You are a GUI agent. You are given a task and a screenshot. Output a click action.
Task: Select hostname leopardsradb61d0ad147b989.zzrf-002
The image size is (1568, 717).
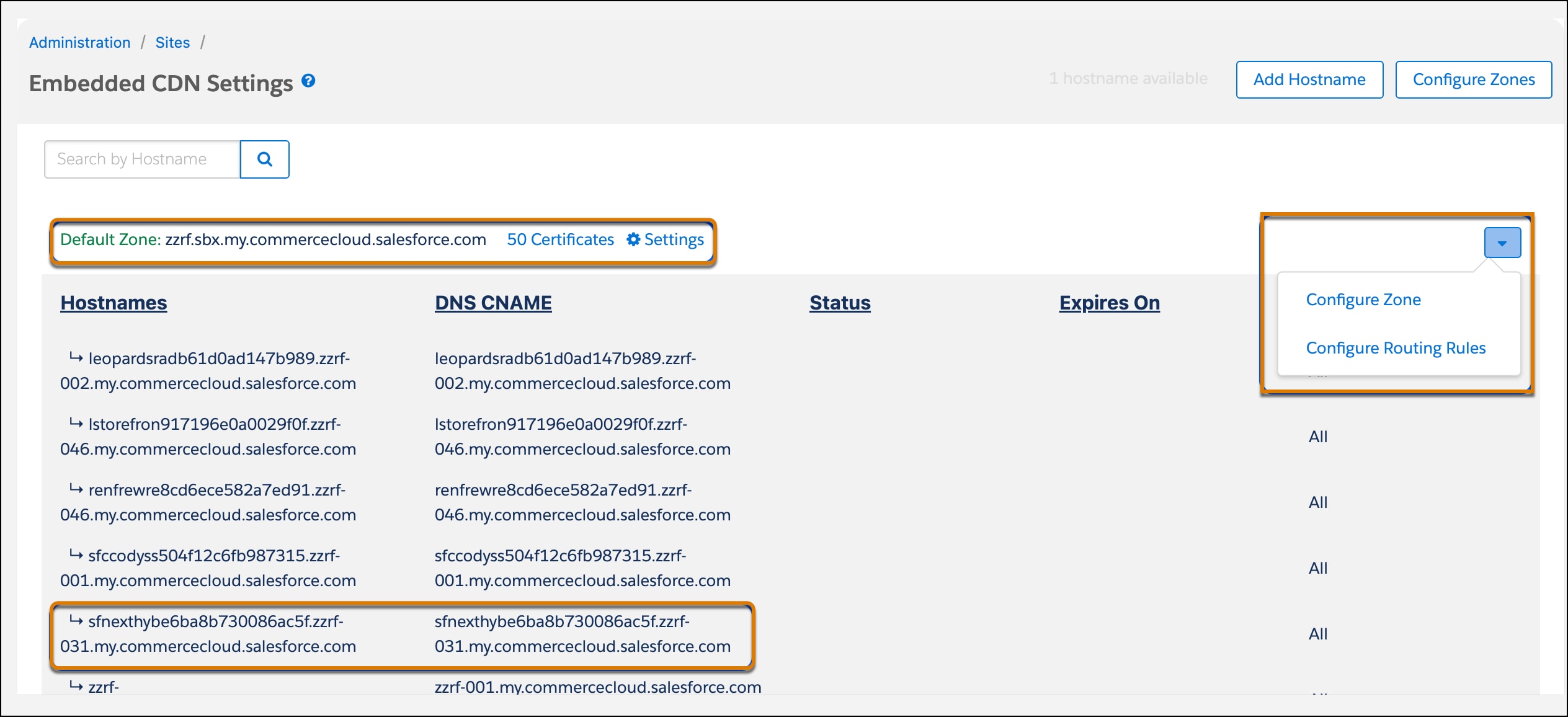point(208,371)
